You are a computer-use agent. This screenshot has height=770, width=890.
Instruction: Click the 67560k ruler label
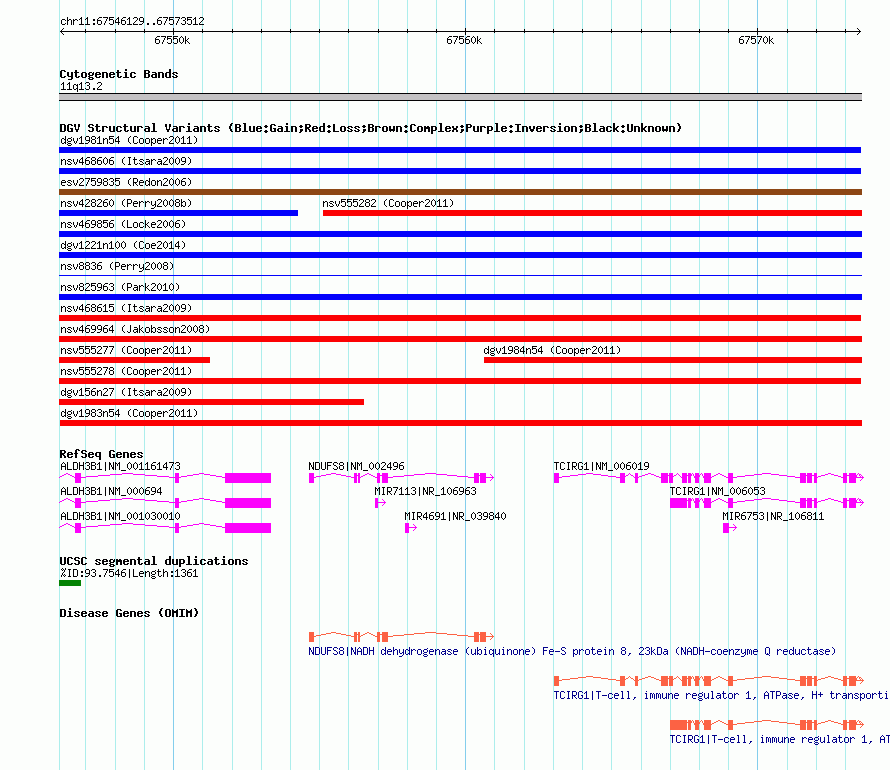pos(464,40)
